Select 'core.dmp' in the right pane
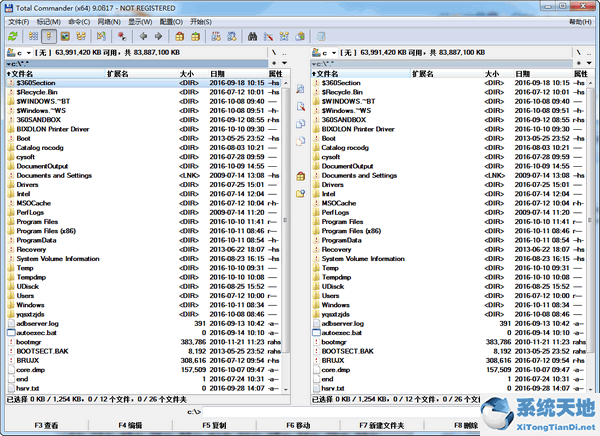 [449, 370]
